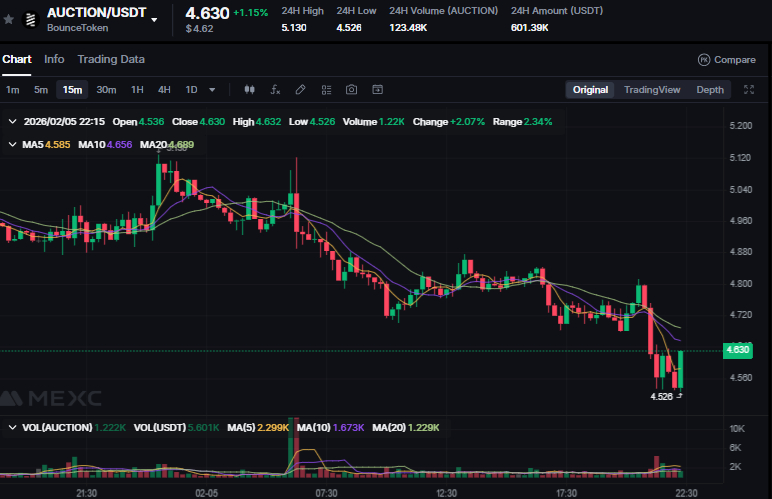Open the candlestick chart type selector
The width and height of the screenshot is (772, 499).
point(250,90)
